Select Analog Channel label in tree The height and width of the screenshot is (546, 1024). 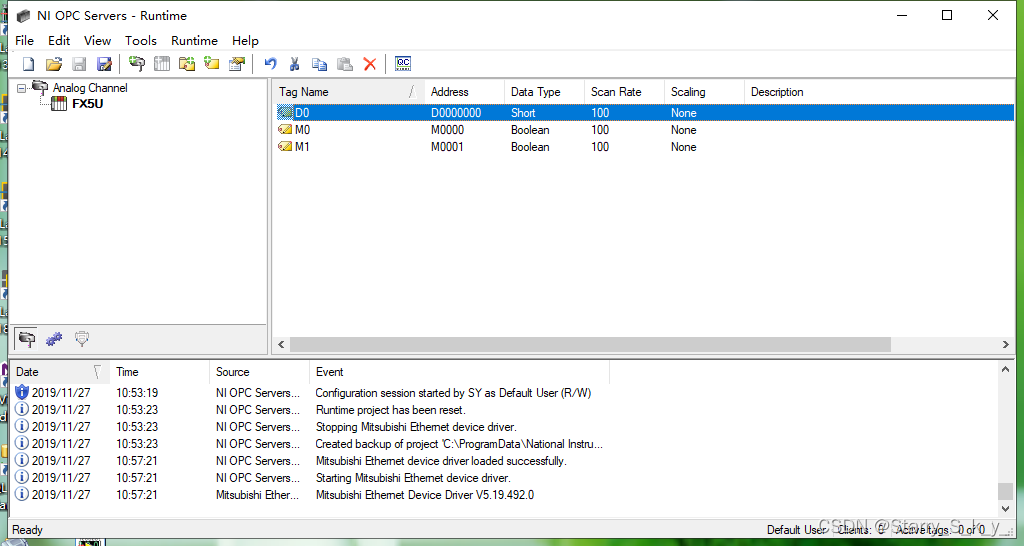click(x=90, y=88)
